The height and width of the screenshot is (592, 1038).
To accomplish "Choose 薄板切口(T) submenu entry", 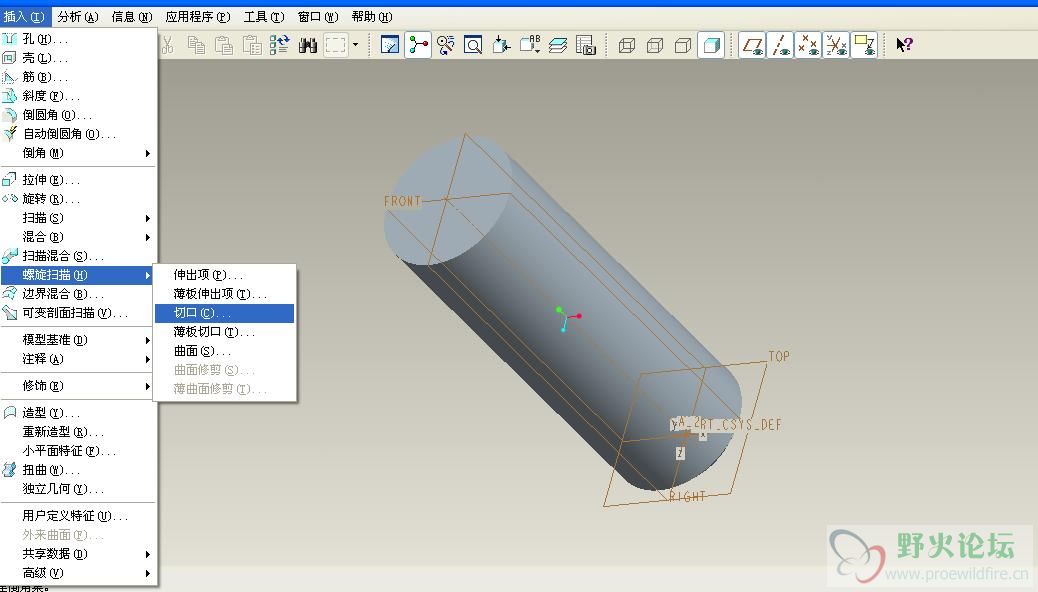I will click(224, 332).
